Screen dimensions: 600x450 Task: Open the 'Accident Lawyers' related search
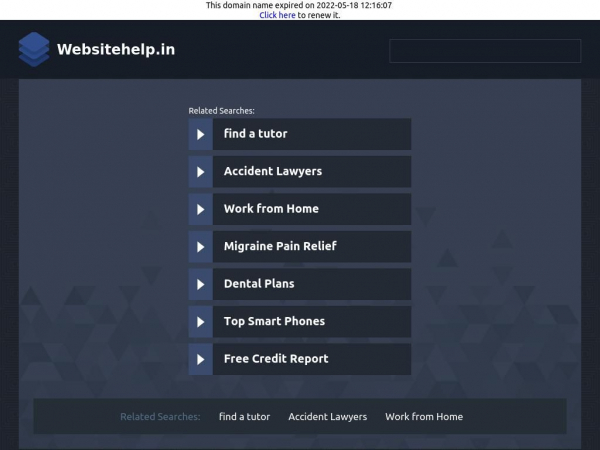pos(273,172)
